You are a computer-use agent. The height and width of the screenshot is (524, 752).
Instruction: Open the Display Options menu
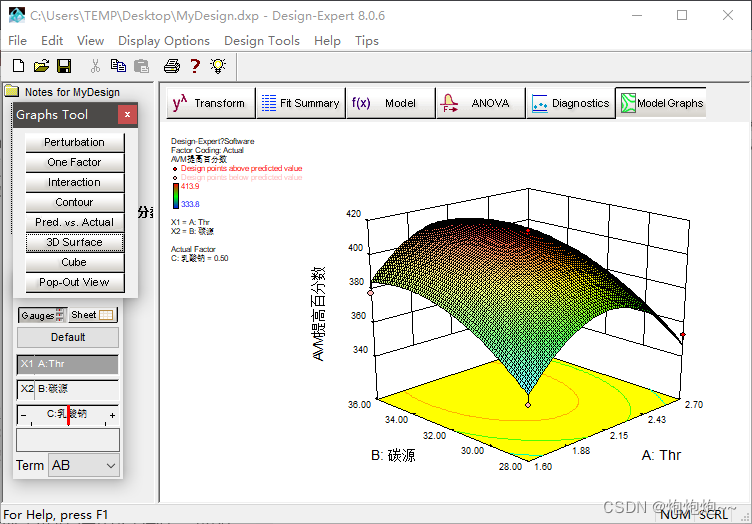164,41
